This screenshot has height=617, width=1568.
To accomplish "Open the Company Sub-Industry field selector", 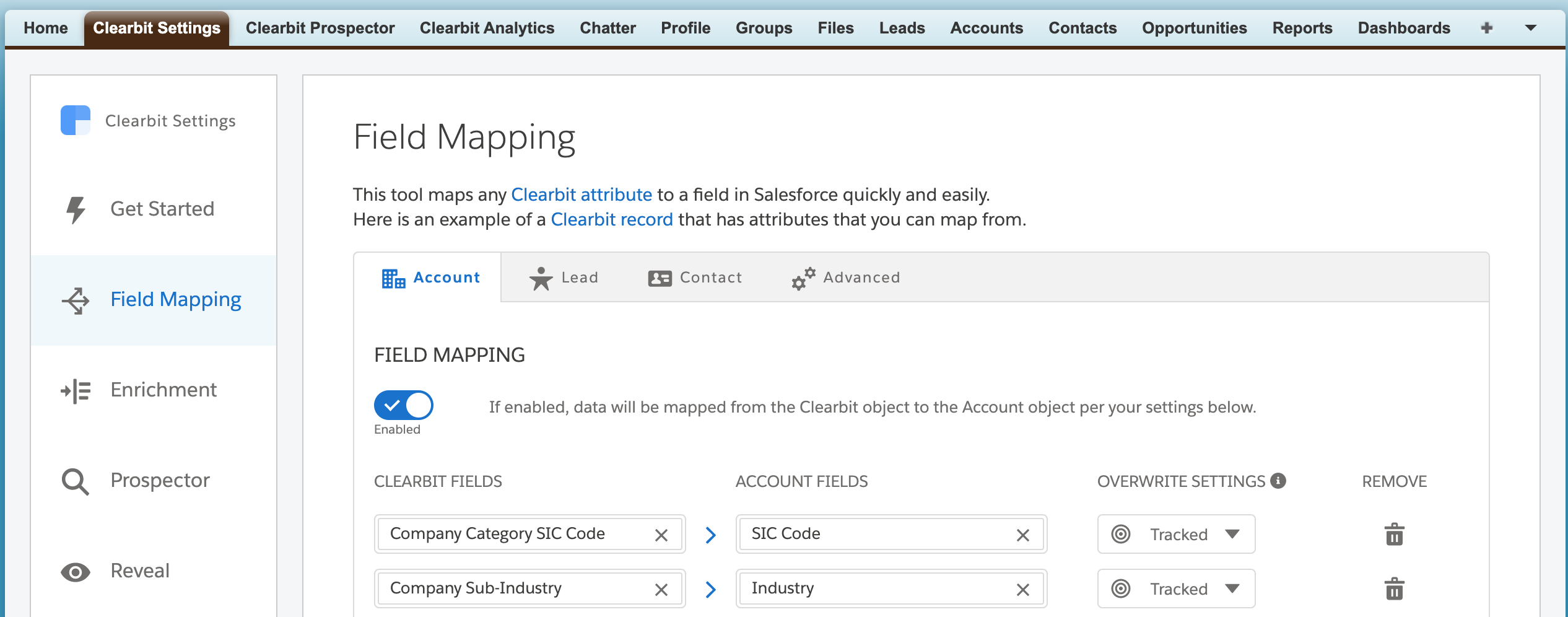I will [x=529, y=589].
